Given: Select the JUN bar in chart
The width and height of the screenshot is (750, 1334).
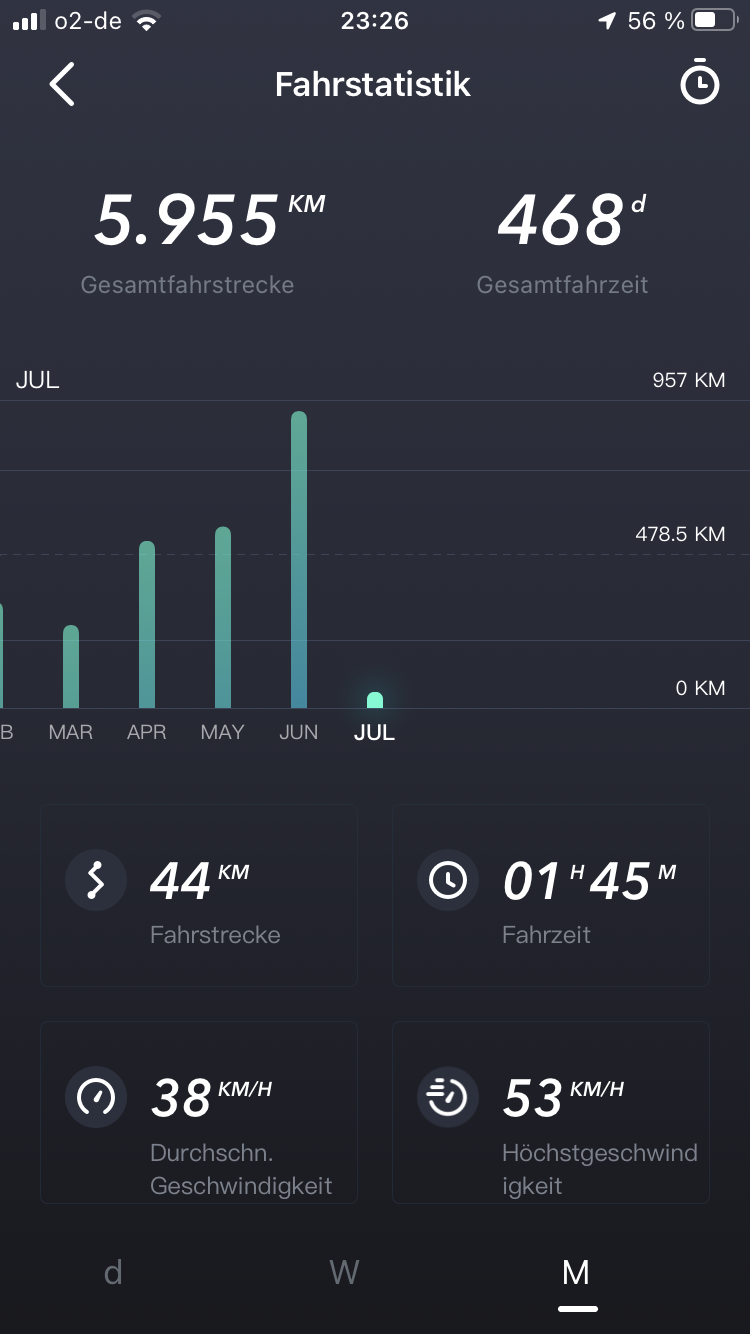Looking at the screenshot, I should point(299,560).
